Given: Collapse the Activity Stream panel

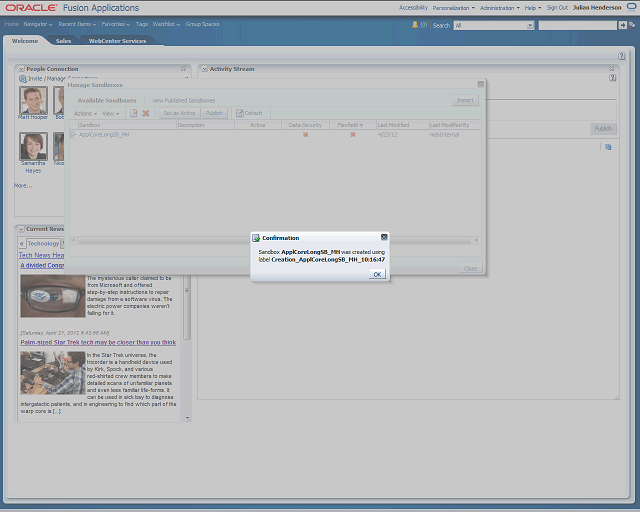Looking at the screenshot, I should (x=204, y=69).
